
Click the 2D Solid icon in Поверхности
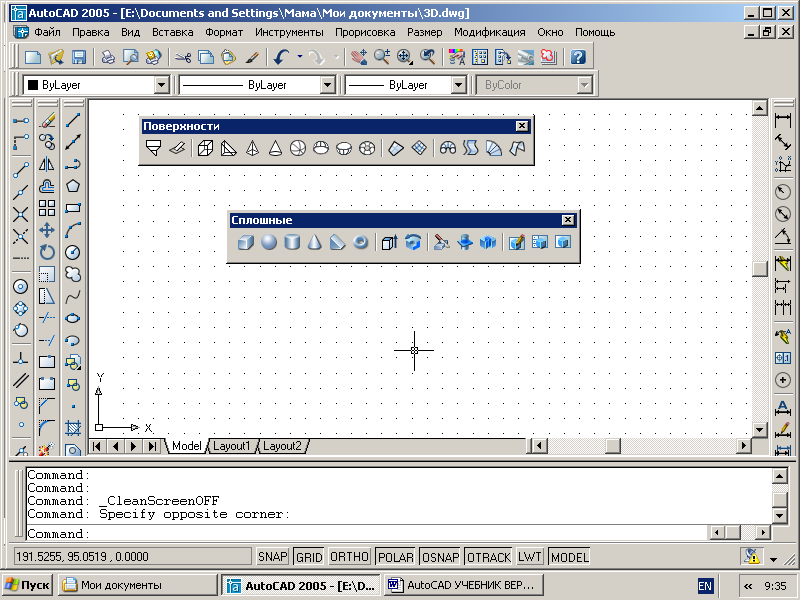click(154, 148)
